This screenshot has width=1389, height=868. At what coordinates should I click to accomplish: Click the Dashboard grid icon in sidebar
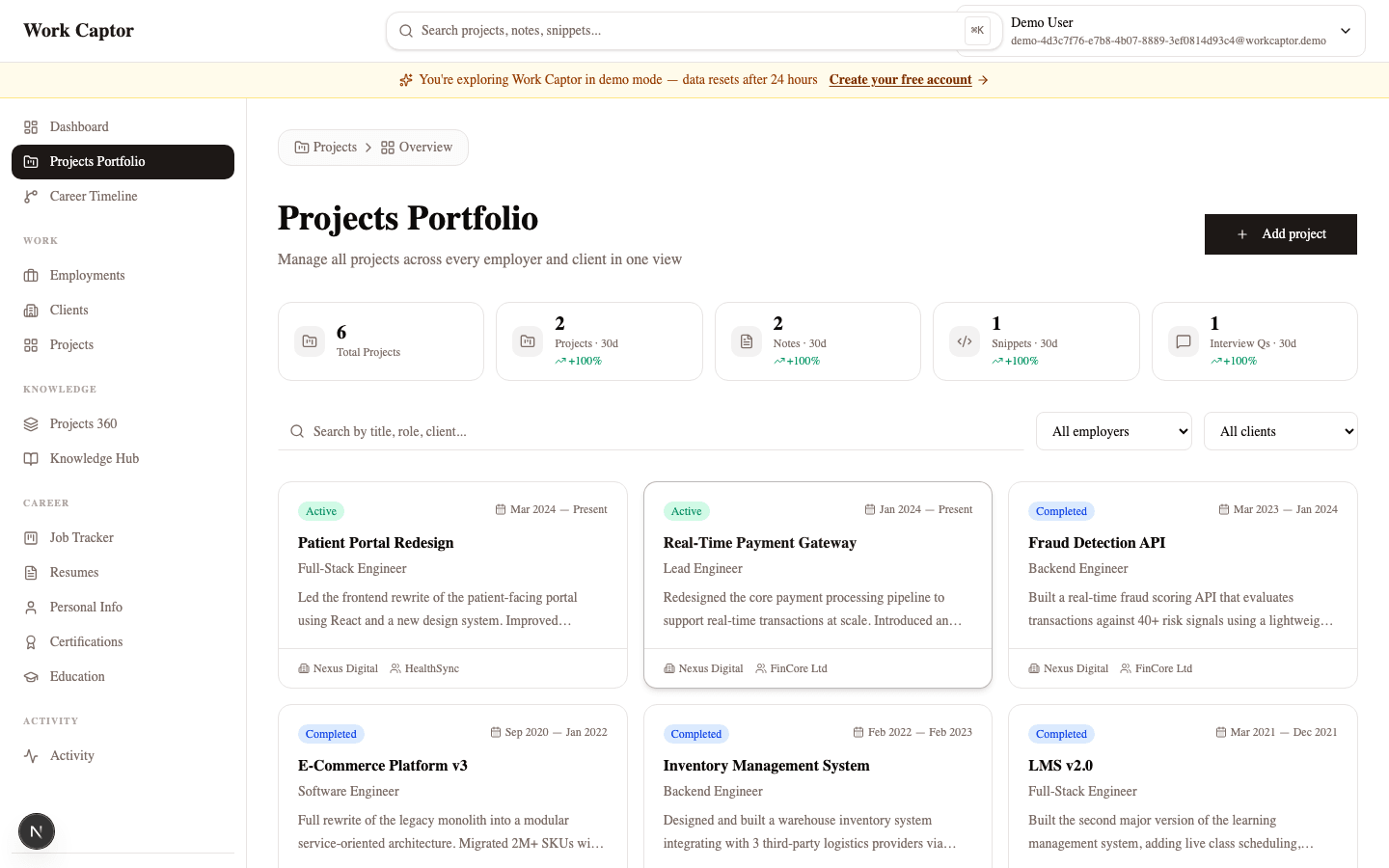(31, 127)
